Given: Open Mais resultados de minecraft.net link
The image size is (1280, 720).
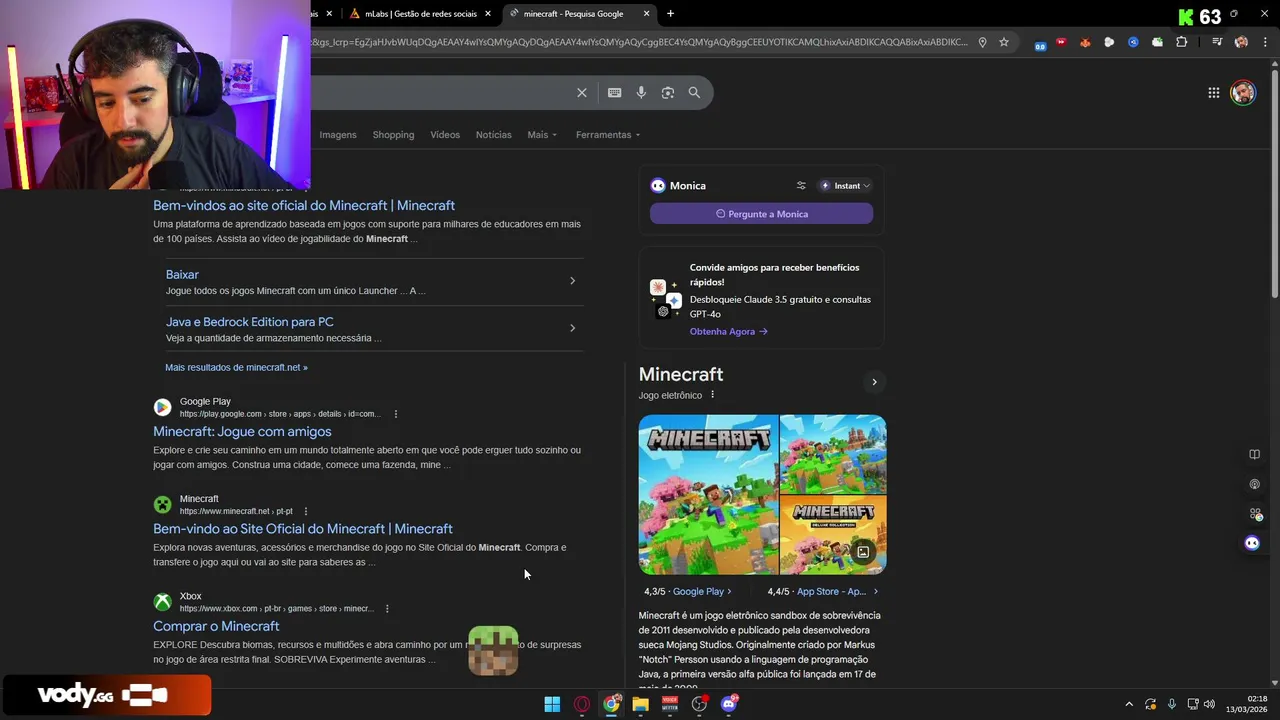Looking at the screenshot, I should click(236, 368).
